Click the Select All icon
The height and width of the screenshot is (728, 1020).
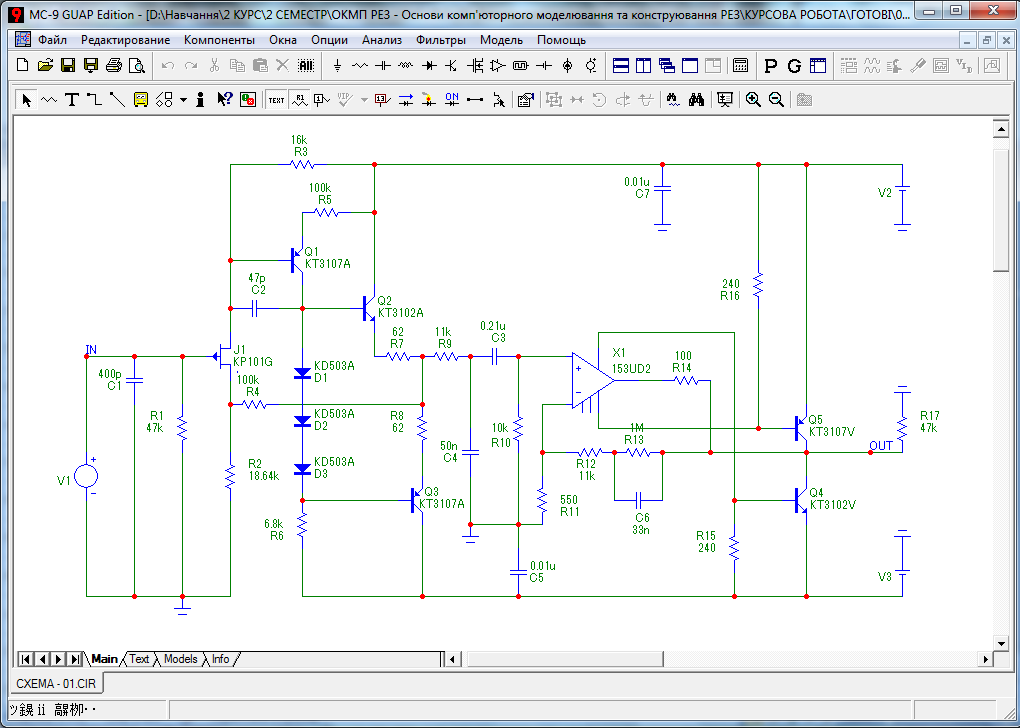(x=306, y=65)
